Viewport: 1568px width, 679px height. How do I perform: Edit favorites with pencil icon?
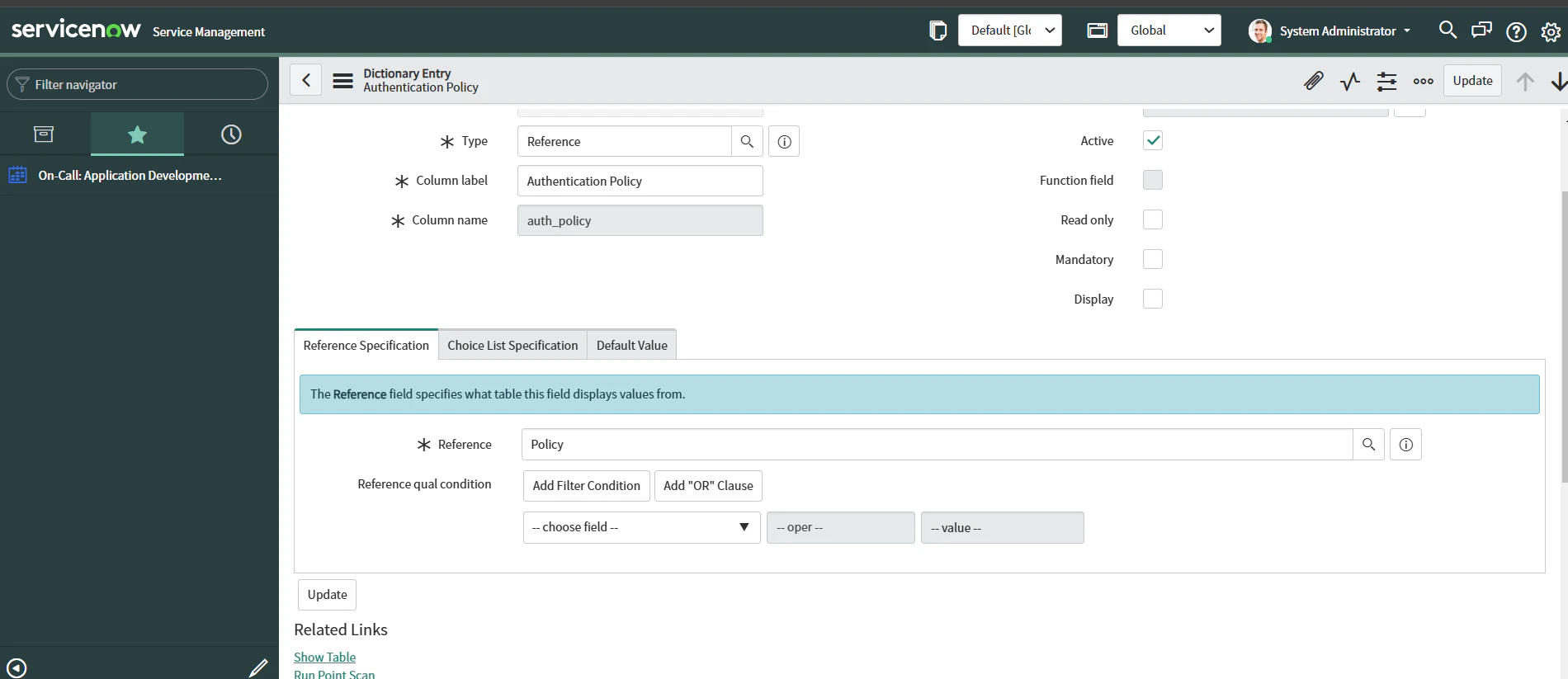pyautogui.click(x=258, y=667)
